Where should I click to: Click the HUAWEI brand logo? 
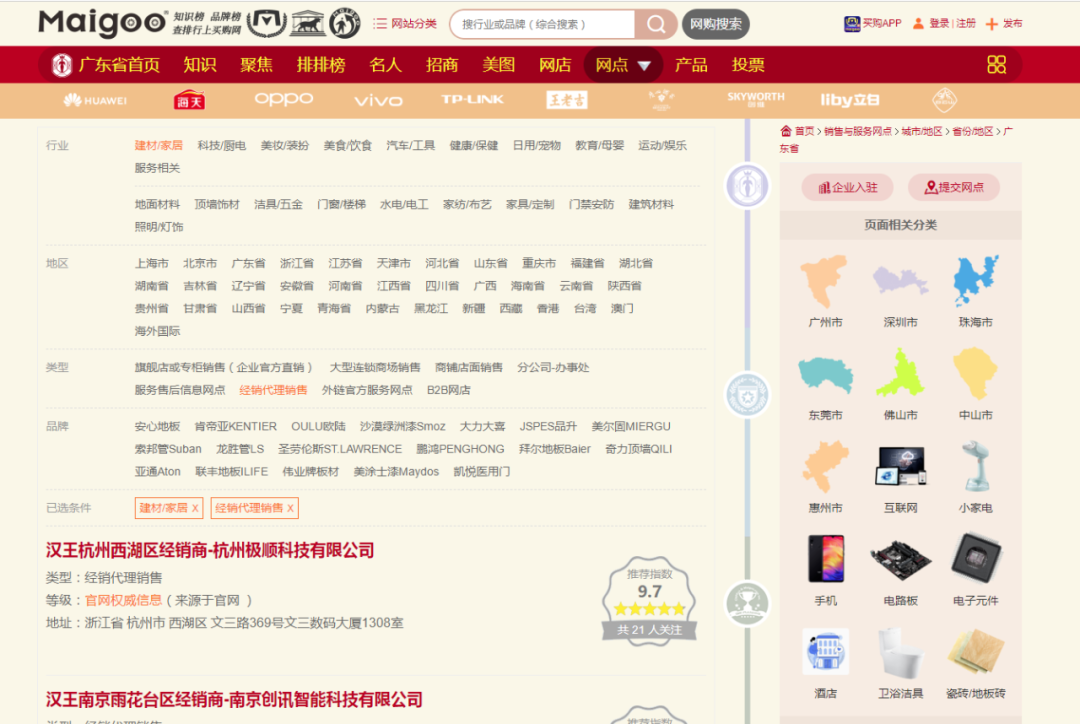click(96, 101)
